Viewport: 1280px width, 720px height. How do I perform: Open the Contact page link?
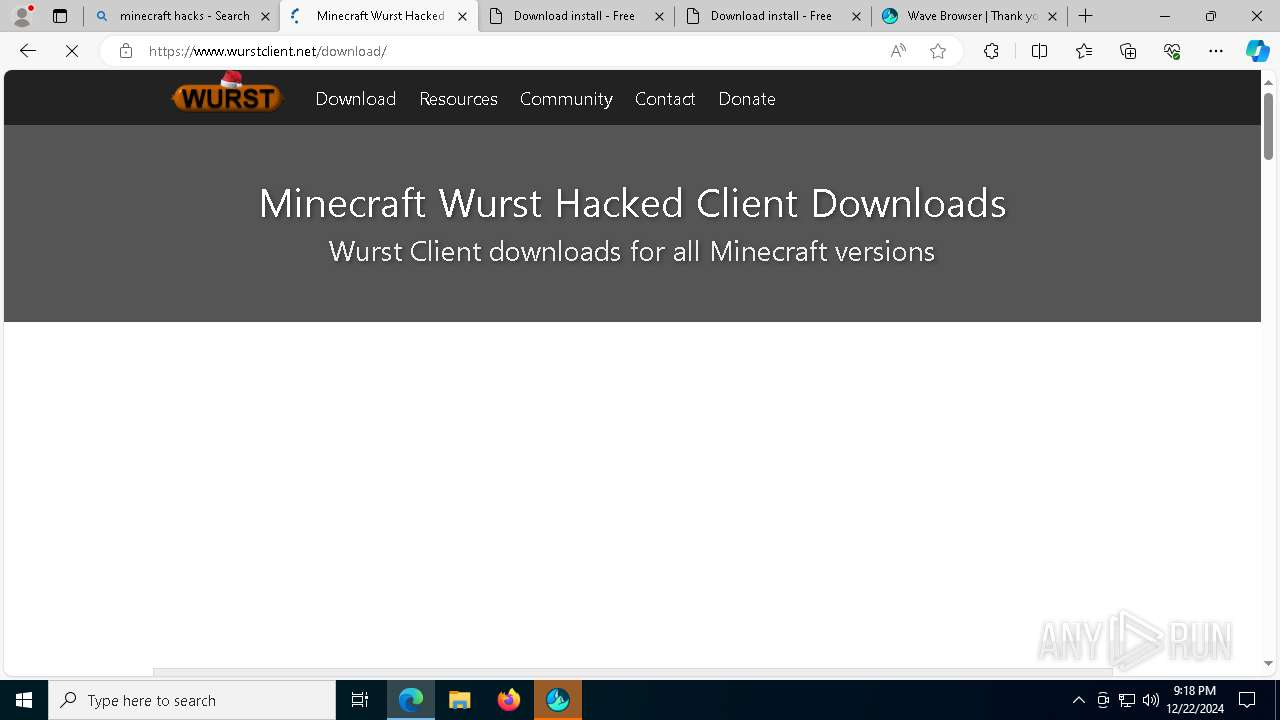pyautogui.click(x=665, y=98)
